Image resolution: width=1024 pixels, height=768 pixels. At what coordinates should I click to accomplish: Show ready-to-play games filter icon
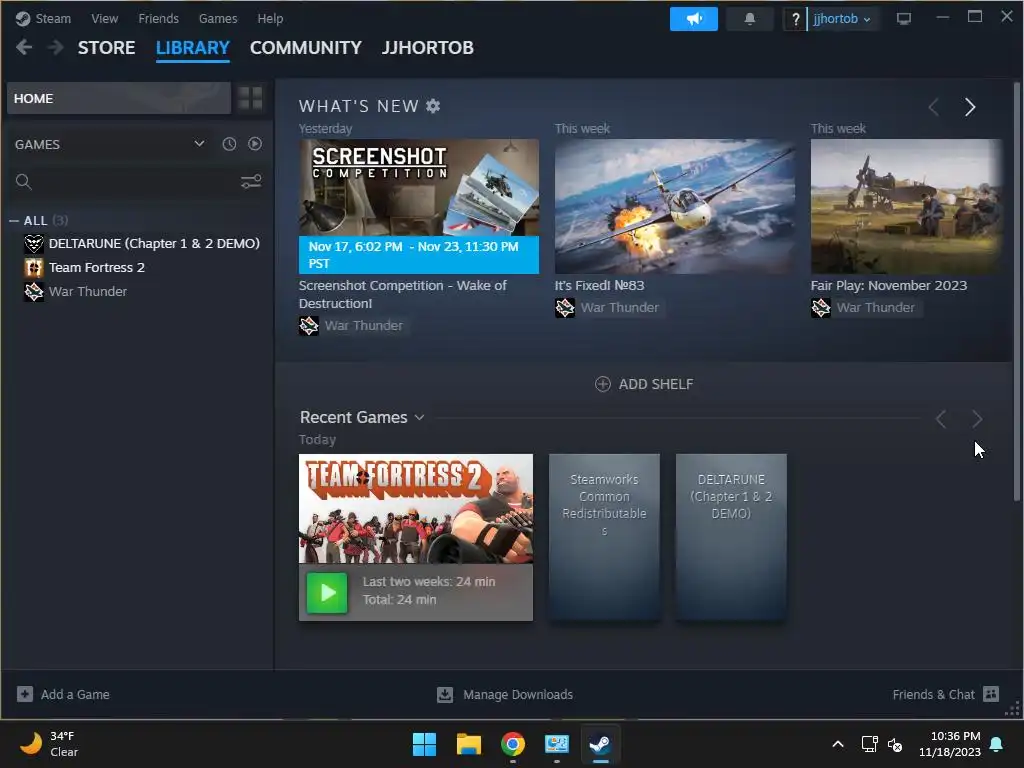pos(255,144)
